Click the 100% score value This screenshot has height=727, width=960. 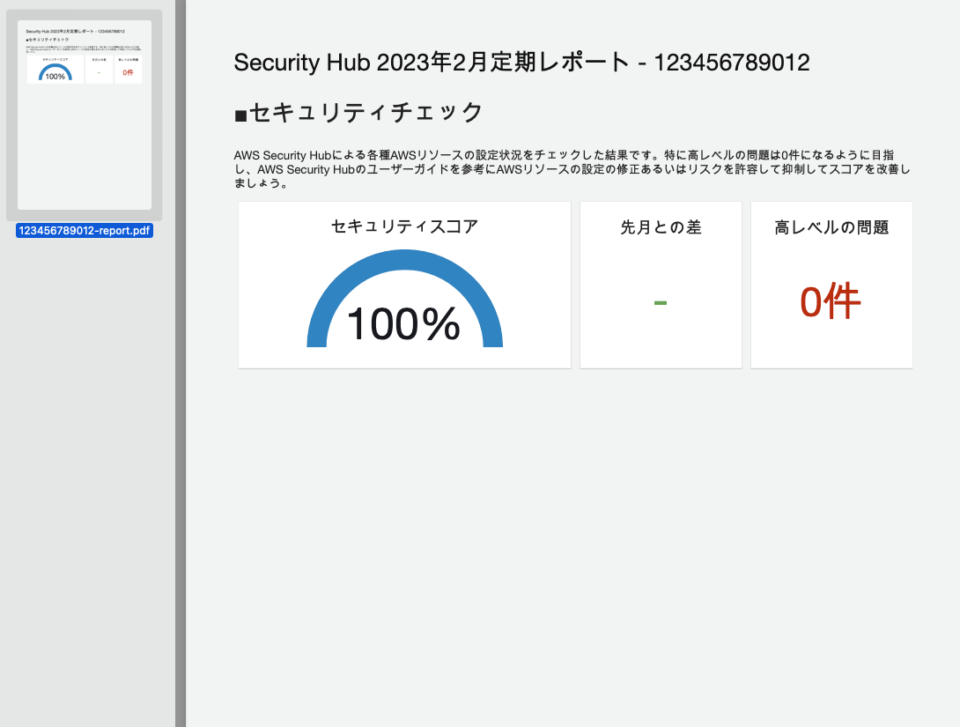[403, 323]
